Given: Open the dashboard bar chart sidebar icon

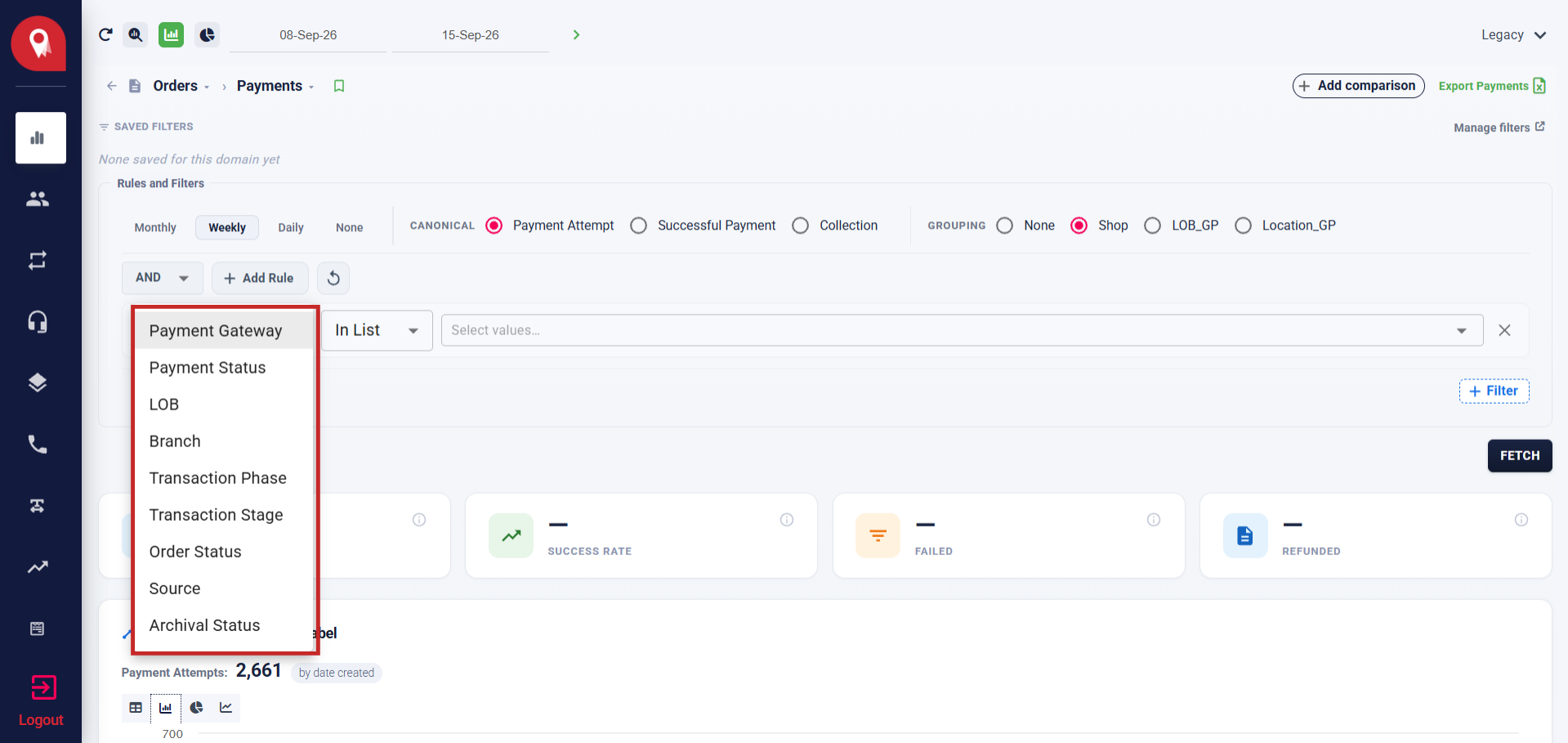Looking at the screenshot, I should click(41, 138).
